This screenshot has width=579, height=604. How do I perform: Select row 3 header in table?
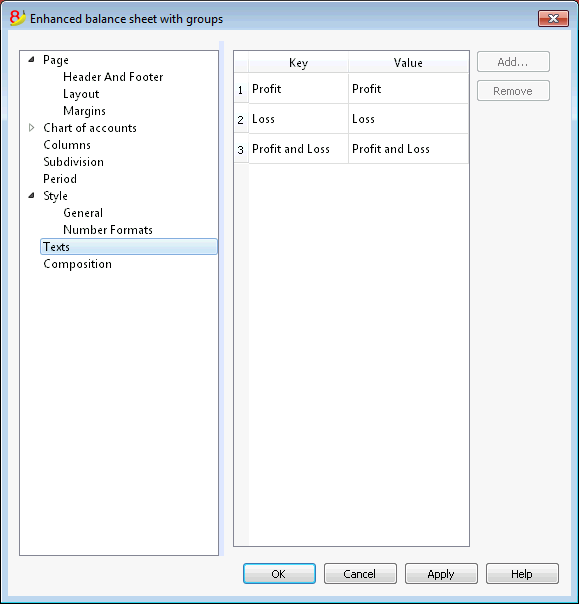[x=241, y=149]
